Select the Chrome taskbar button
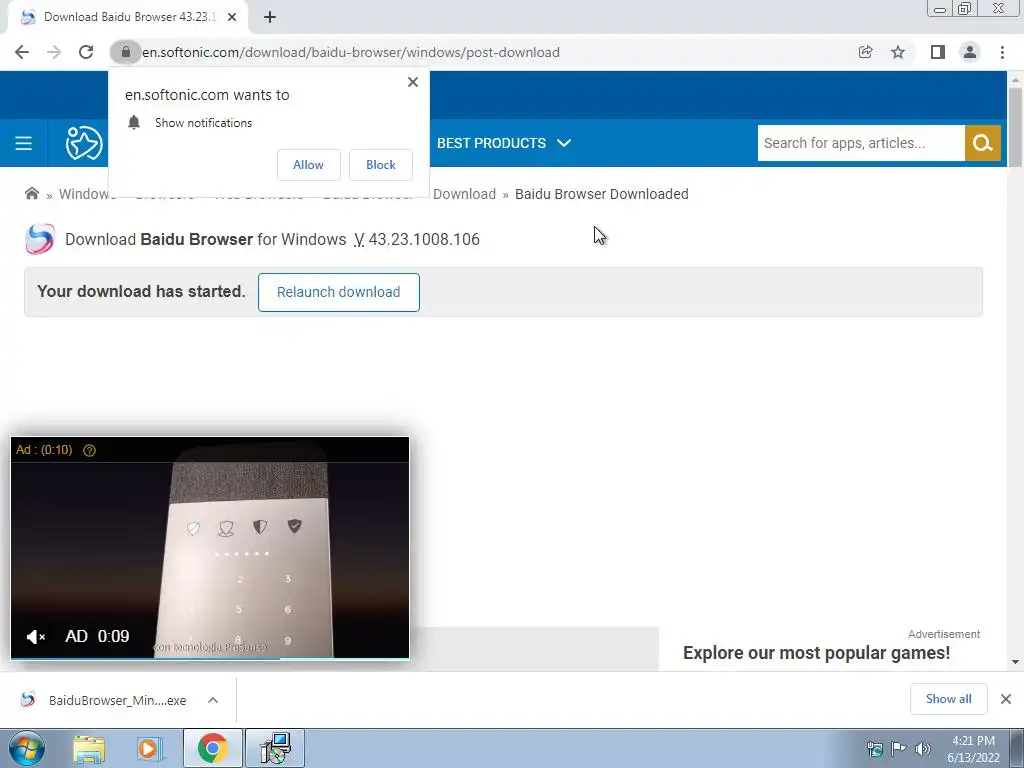The width and height of the screenshot is (1024, 768). click(x=213, y=749)
